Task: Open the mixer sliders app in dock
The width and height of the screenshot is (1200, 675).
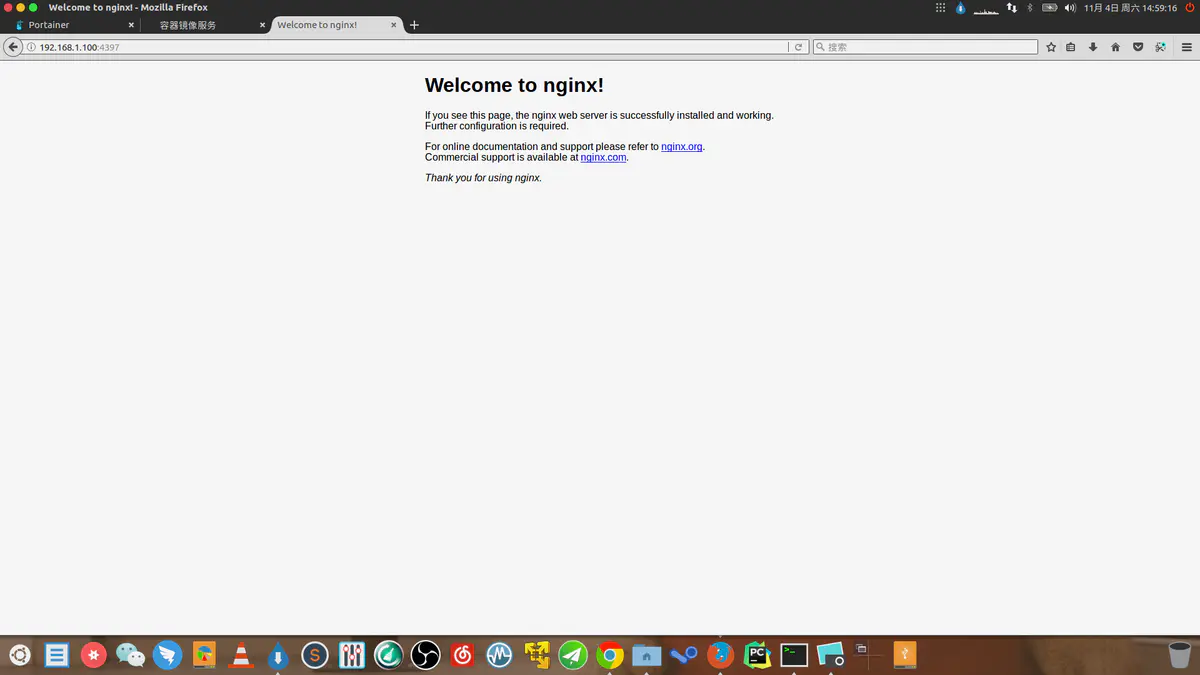Action: (x=351, y=655)
